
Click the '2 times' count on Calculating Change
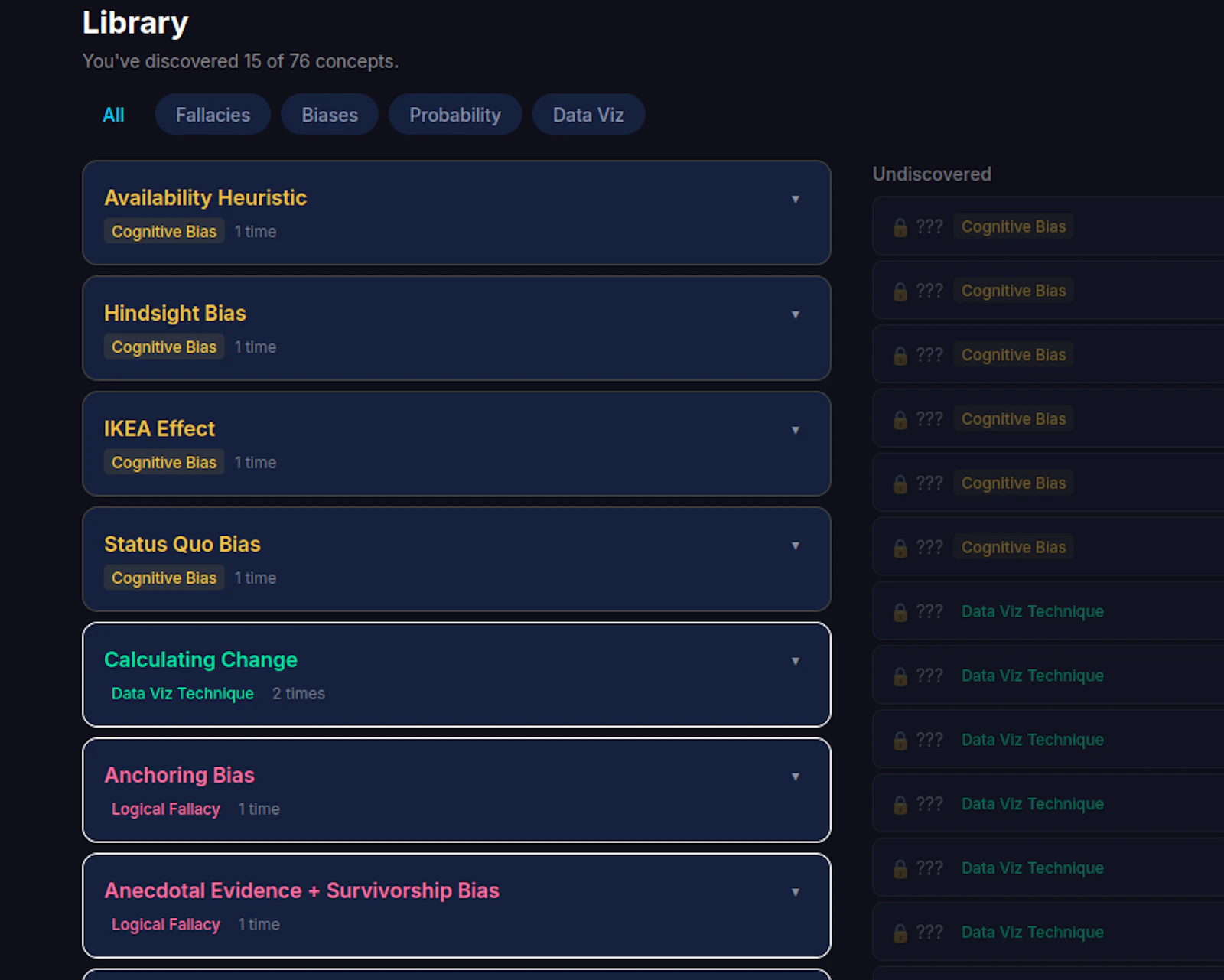pos(298,694)
